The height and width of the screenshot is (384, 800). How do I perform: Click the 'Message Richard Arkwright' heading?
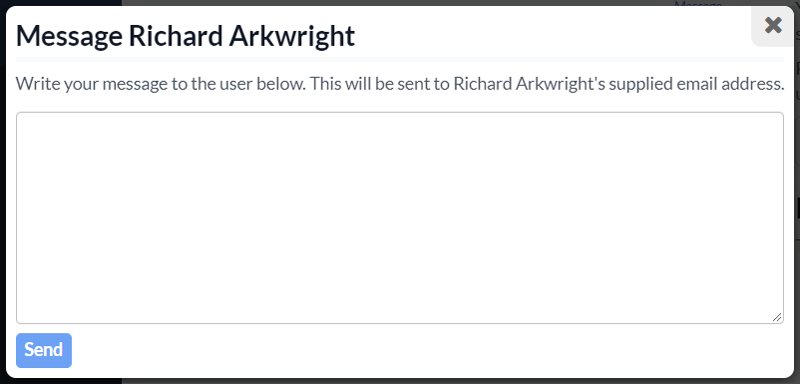point(186,36)
